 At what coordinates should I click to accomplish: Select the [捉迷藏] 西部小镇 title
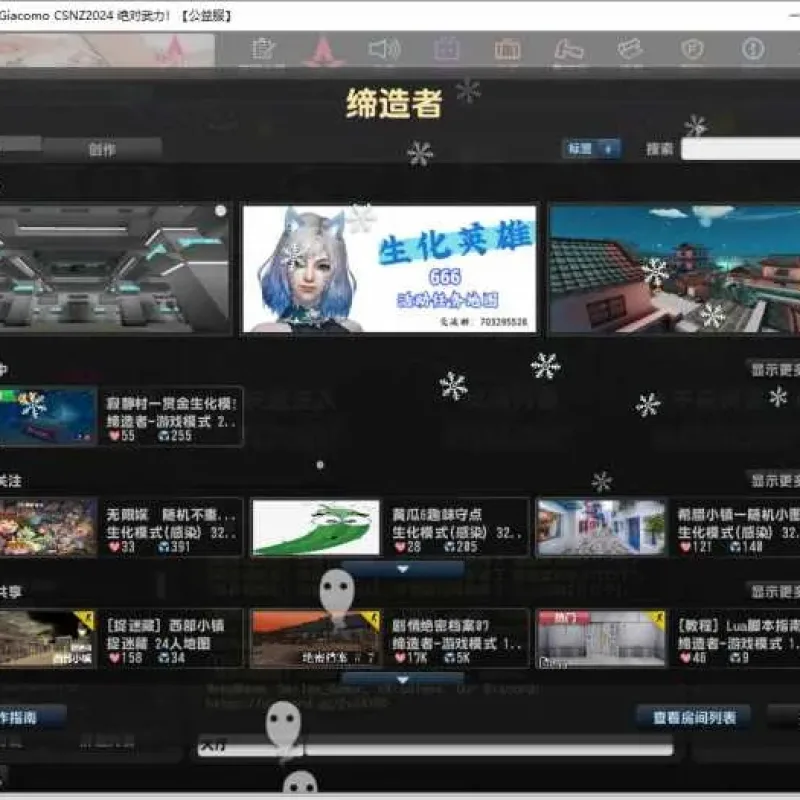(165, 626)
